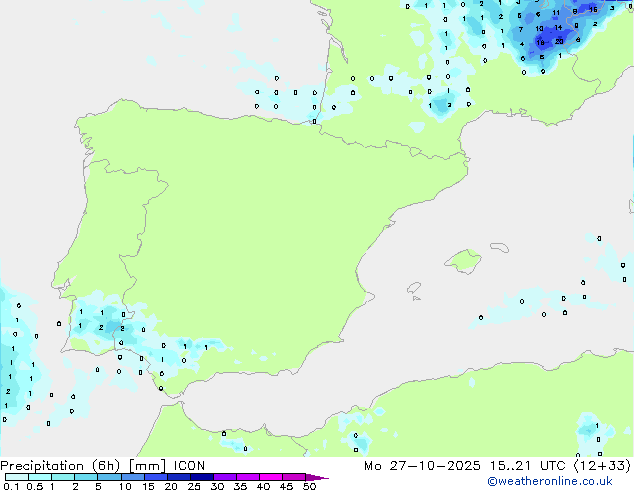Screen dimensions: 634x490
Task: Click the legend swatch between 20 and 25
Action: 179,477
